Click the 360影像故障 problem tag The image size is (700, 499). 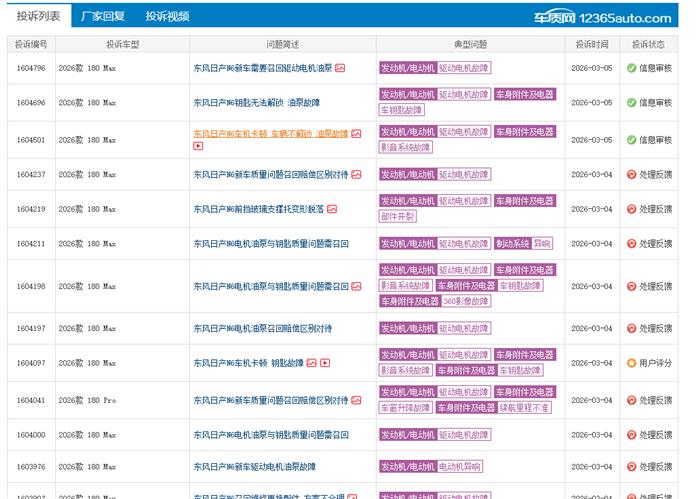(x=466, y=301)
